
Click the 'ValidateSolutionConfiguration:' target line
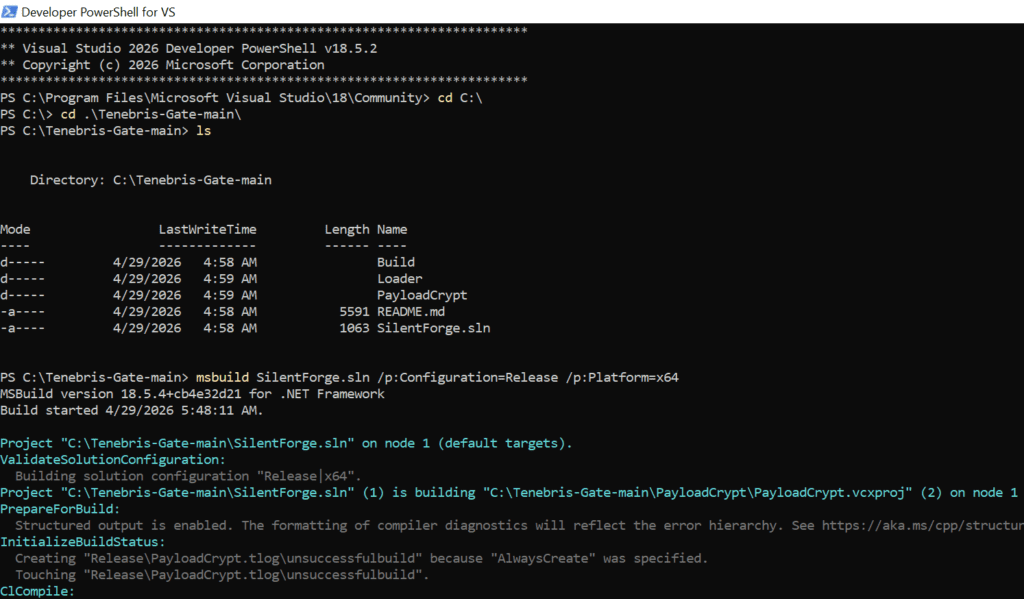point(113,459)
